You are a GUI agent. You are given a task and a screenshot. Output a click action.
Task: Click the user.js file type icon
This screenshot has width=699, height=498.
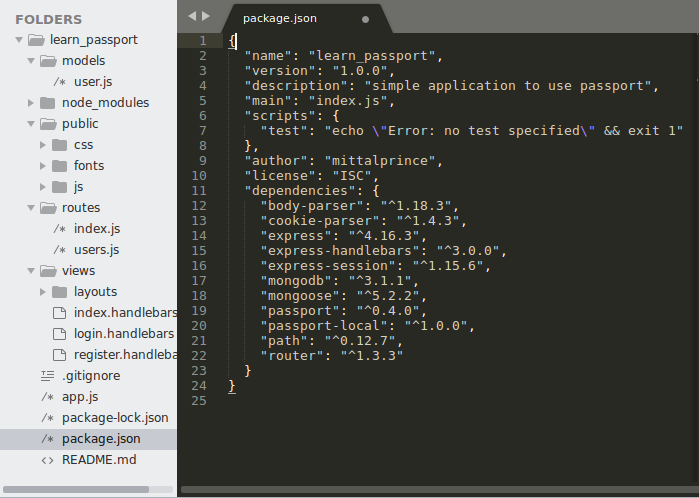[60, 82]
